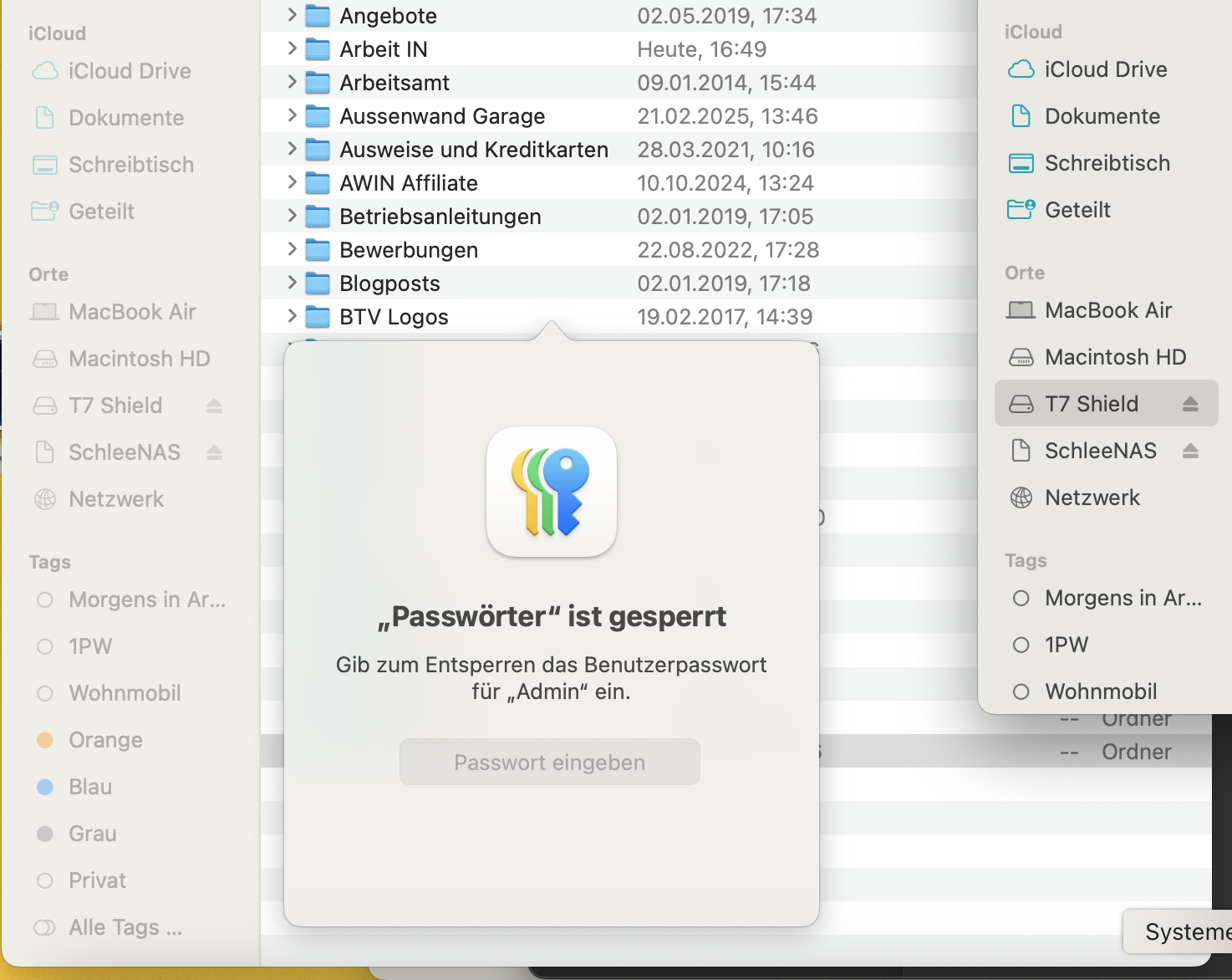Choose Geteilt in the dimmed left sidebar
This screenshot has height=980, width=1232.
pyautogui.click(x=84, y=212)
